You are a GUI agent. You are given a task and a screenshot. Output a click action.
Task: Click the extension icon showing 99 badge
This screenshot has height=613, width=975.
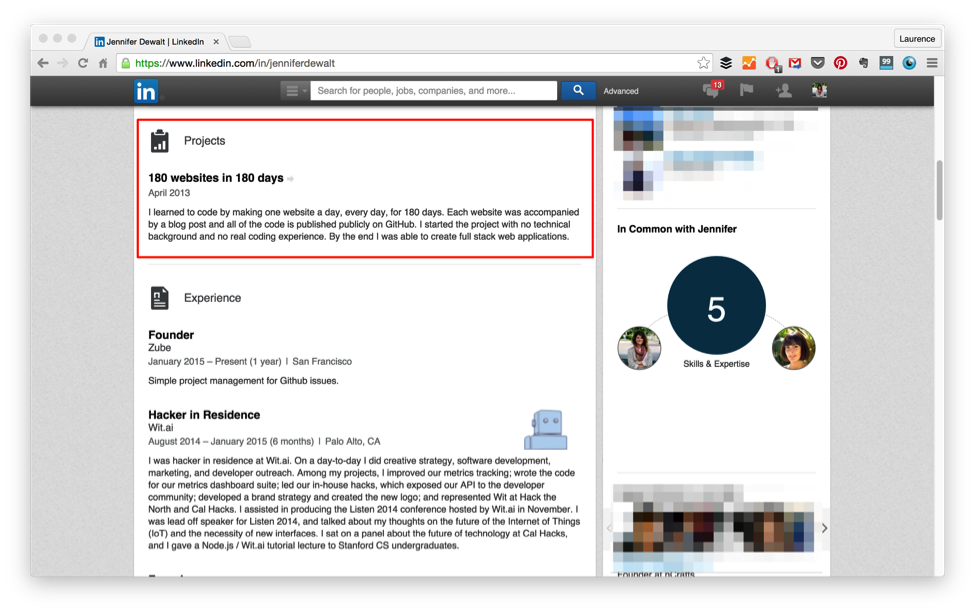tap(884, 62)
